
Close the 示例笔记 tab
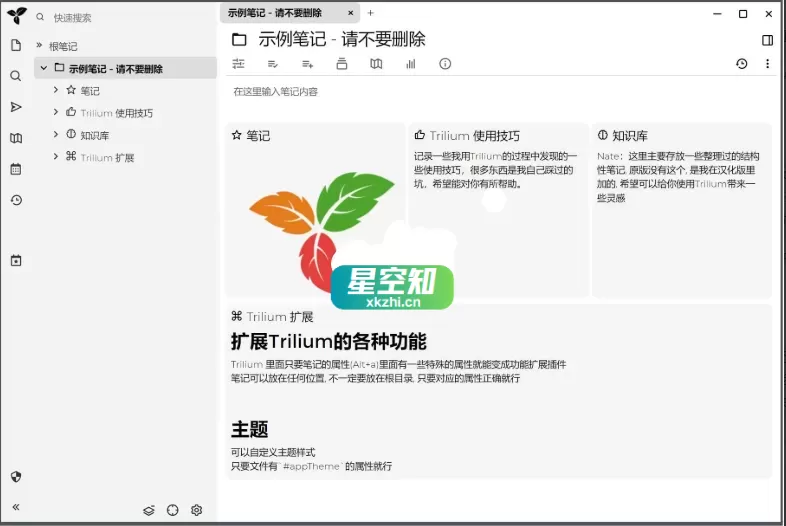pyautogui.click(x=350, y=13)
